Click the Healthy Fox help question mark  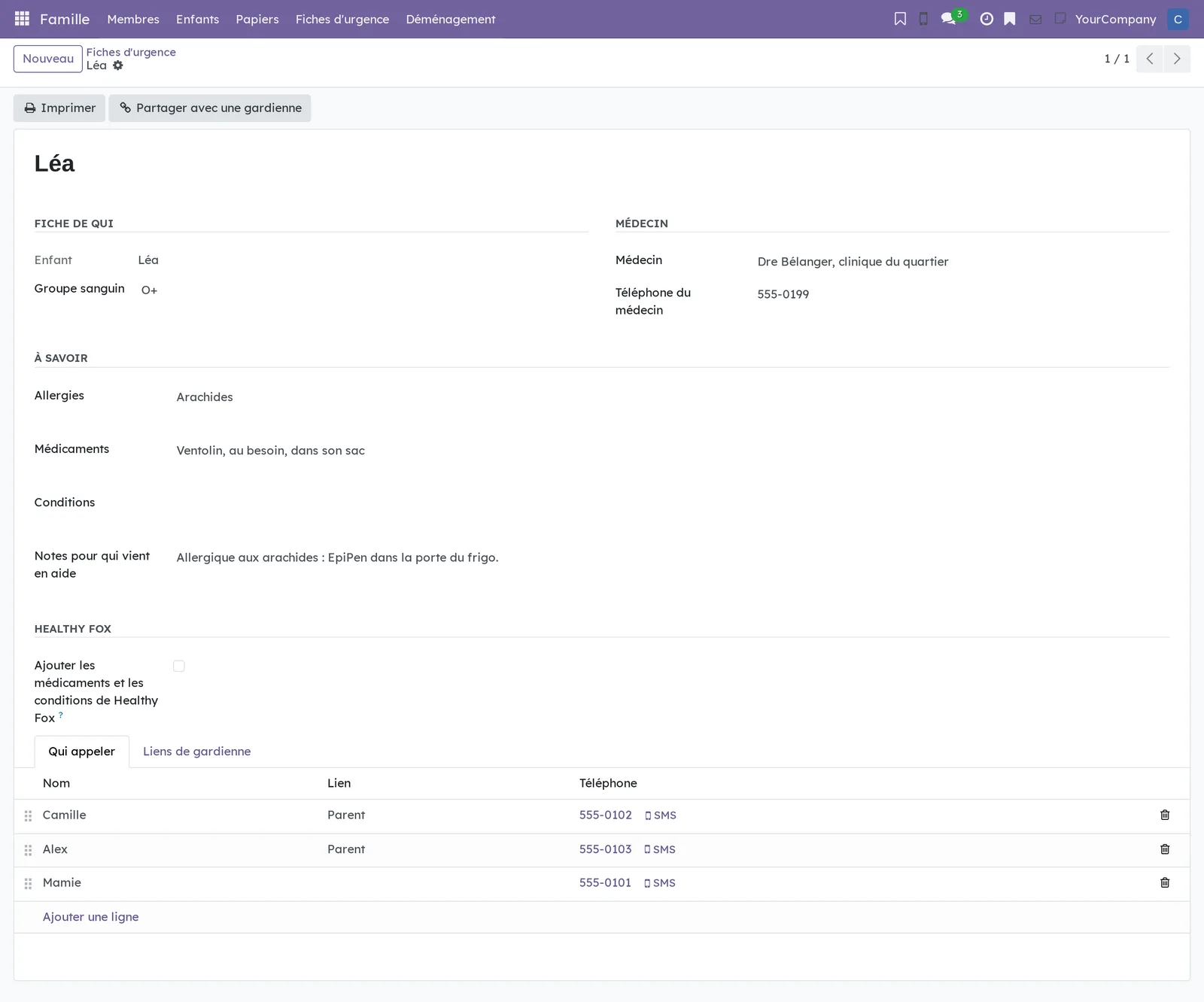(61, 715)
